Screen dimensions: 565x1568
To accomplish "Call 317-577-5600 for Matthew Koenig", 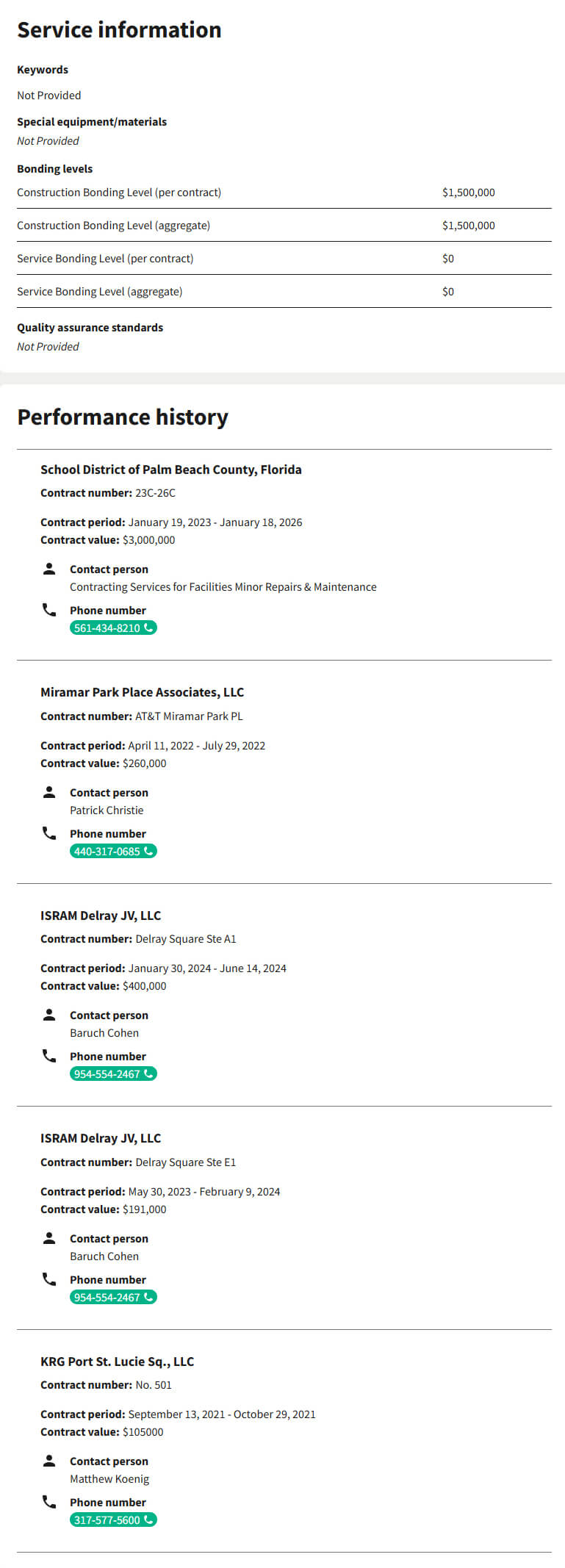I will click(113, 1520).
